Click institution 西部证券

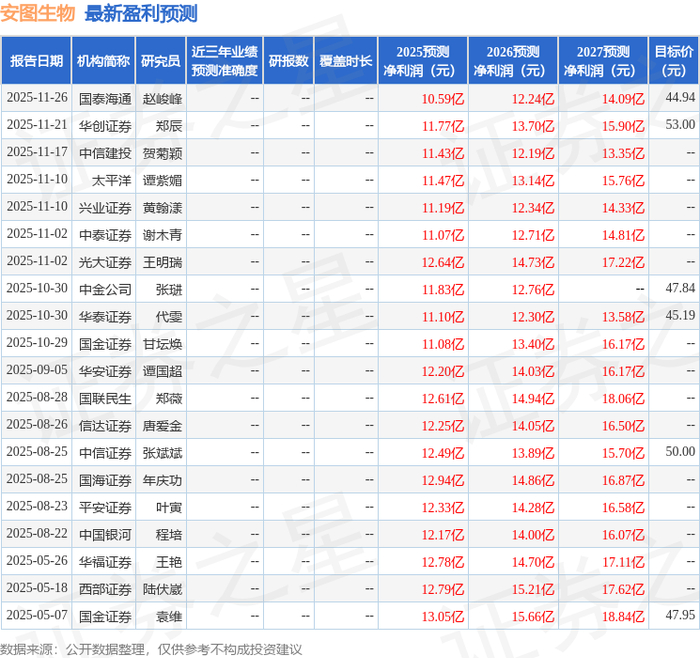(105, 589)
